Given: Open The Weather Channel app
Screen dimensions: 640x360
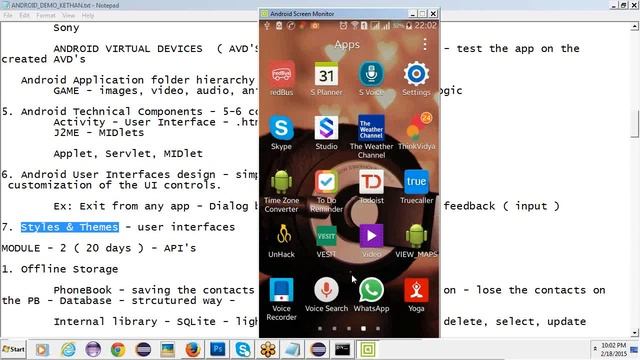Looking at the screenshot, I should click(371, 128).
